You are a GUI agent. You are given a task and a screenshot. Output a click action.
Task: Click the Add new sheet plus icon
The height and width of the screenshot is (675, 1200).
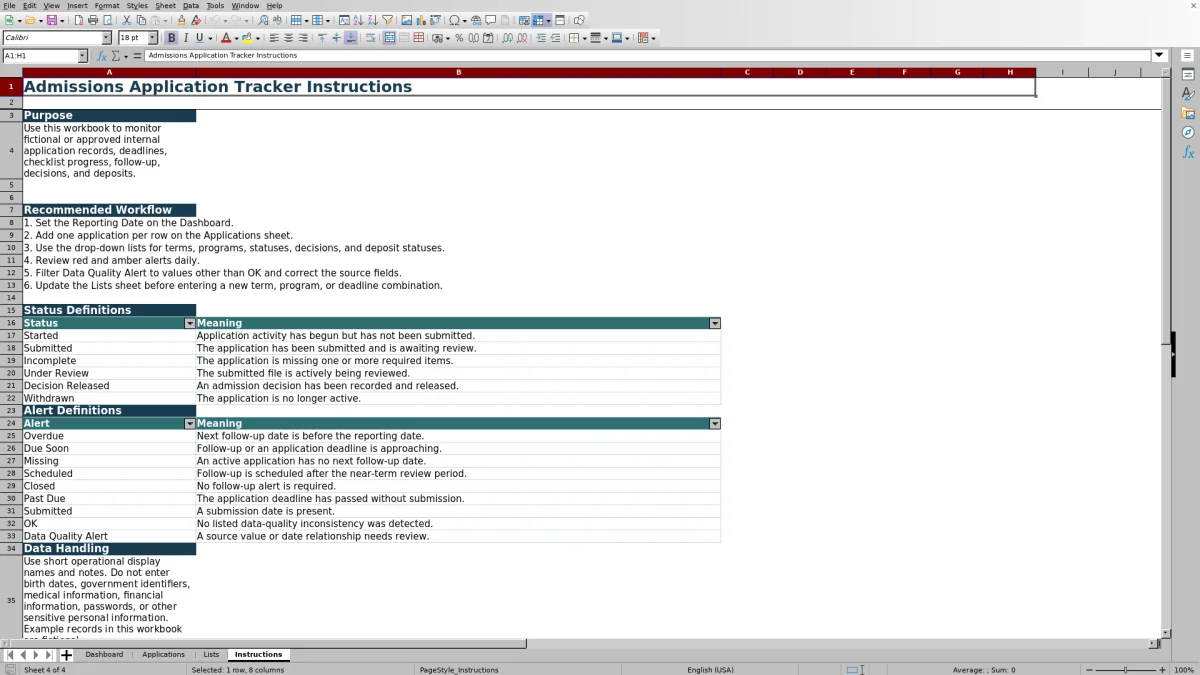[66, 655]
